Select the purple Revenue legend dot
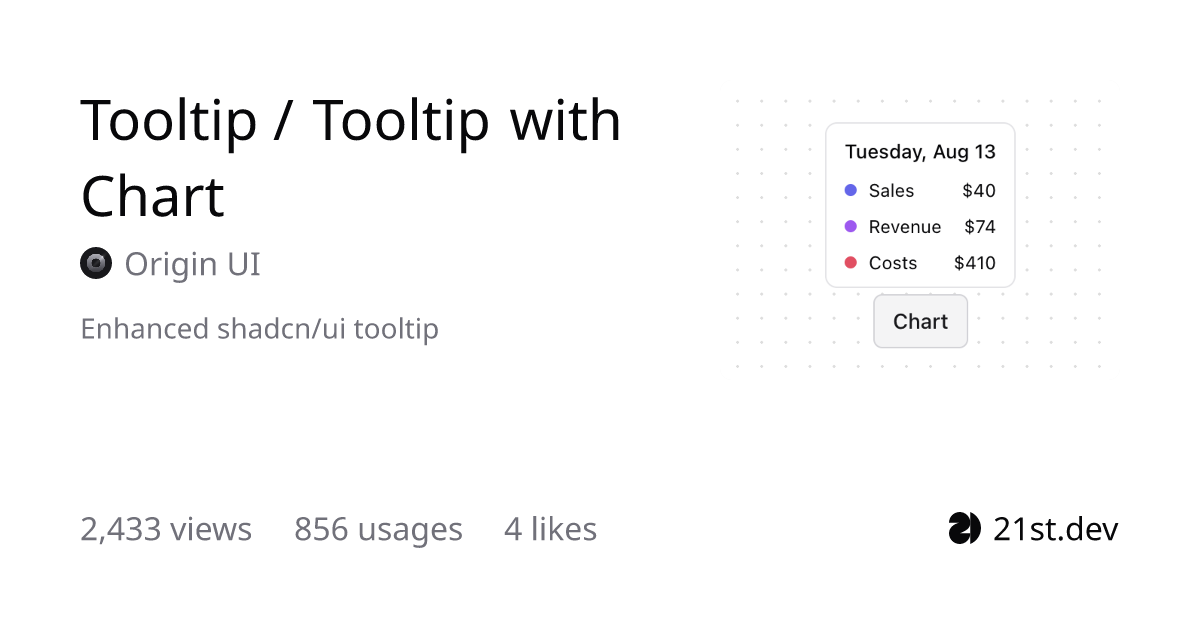Image resolution: width=1200 pixels, height=630 pixels. tap(851, 227)
